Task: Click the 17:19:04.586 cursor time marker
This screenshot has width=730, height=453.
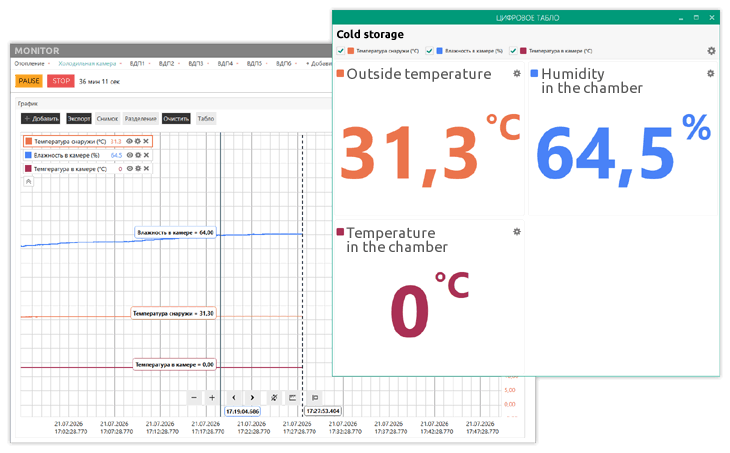Action: [x=242, y=412]
